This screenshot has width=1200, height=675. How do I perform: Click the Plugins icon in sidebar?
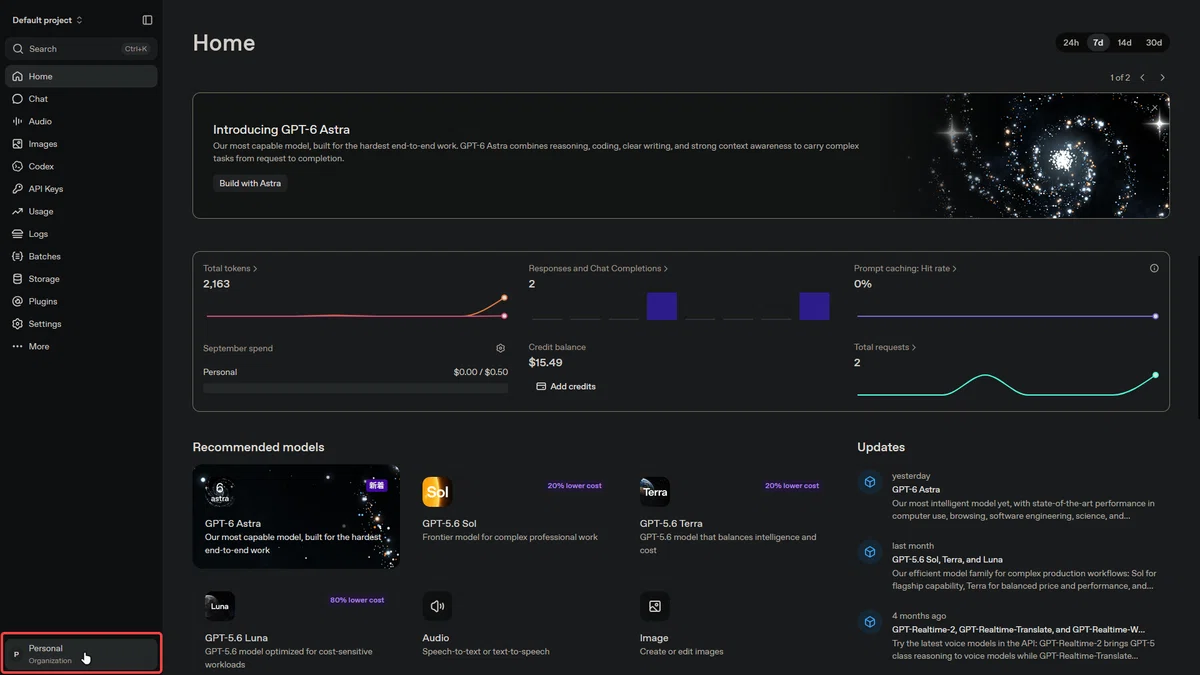click(x=17, y=301)
